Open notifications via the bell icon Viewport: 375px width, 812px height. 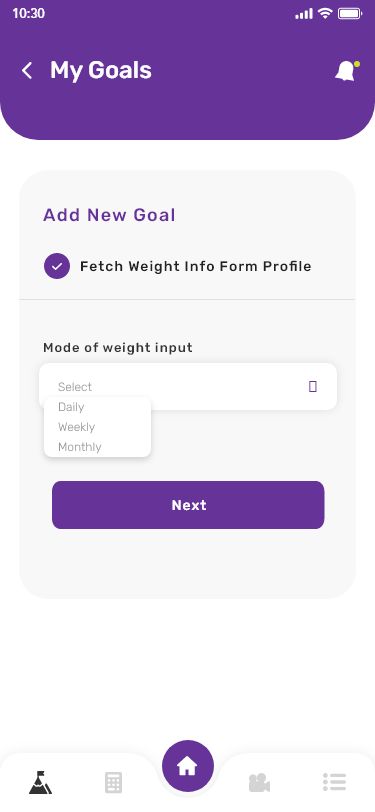coord(347,71)
